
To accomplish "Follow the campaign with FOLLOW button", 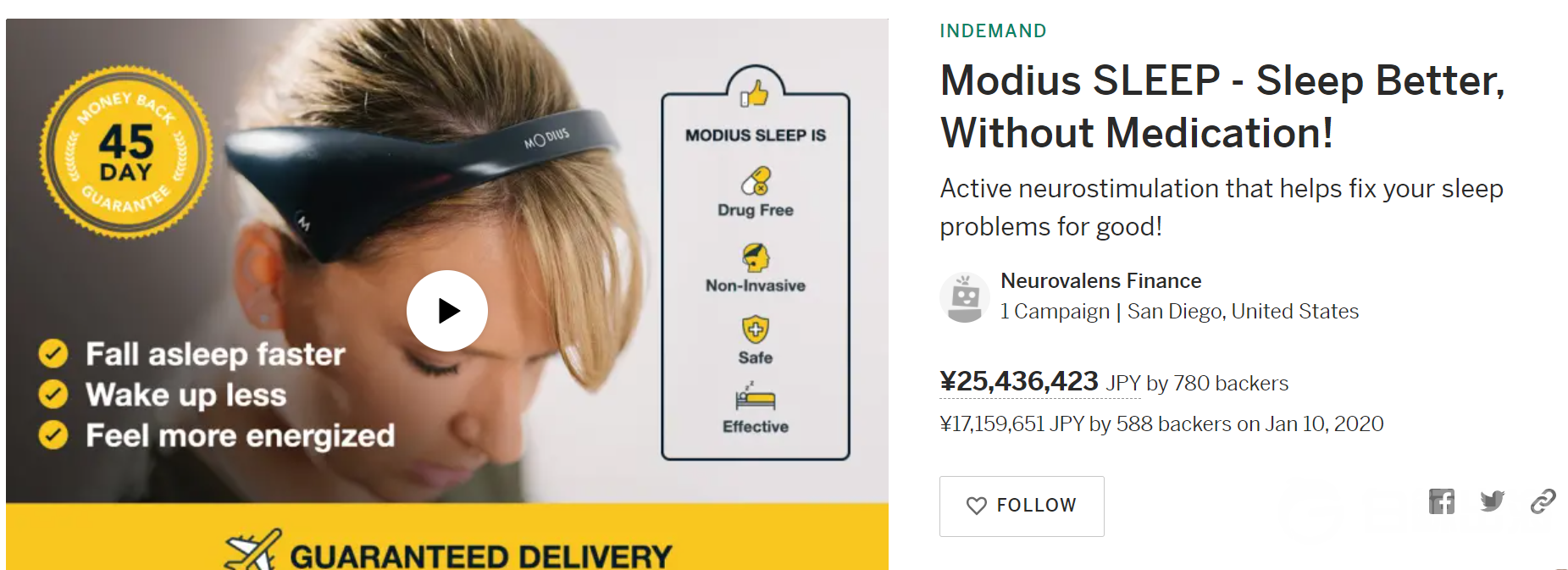I will (x=1022, y=506).
